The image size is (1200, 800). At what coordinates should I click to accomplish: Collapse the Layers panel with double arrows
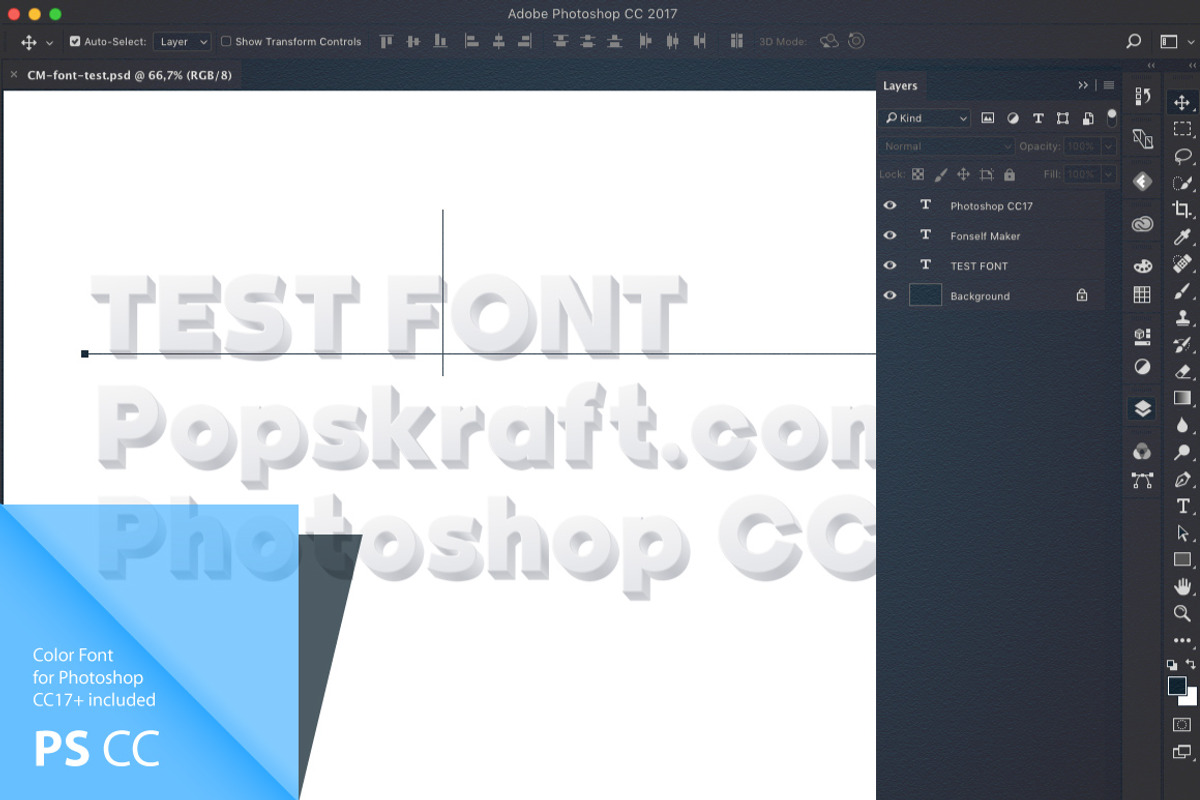[x=1083, y=85]
